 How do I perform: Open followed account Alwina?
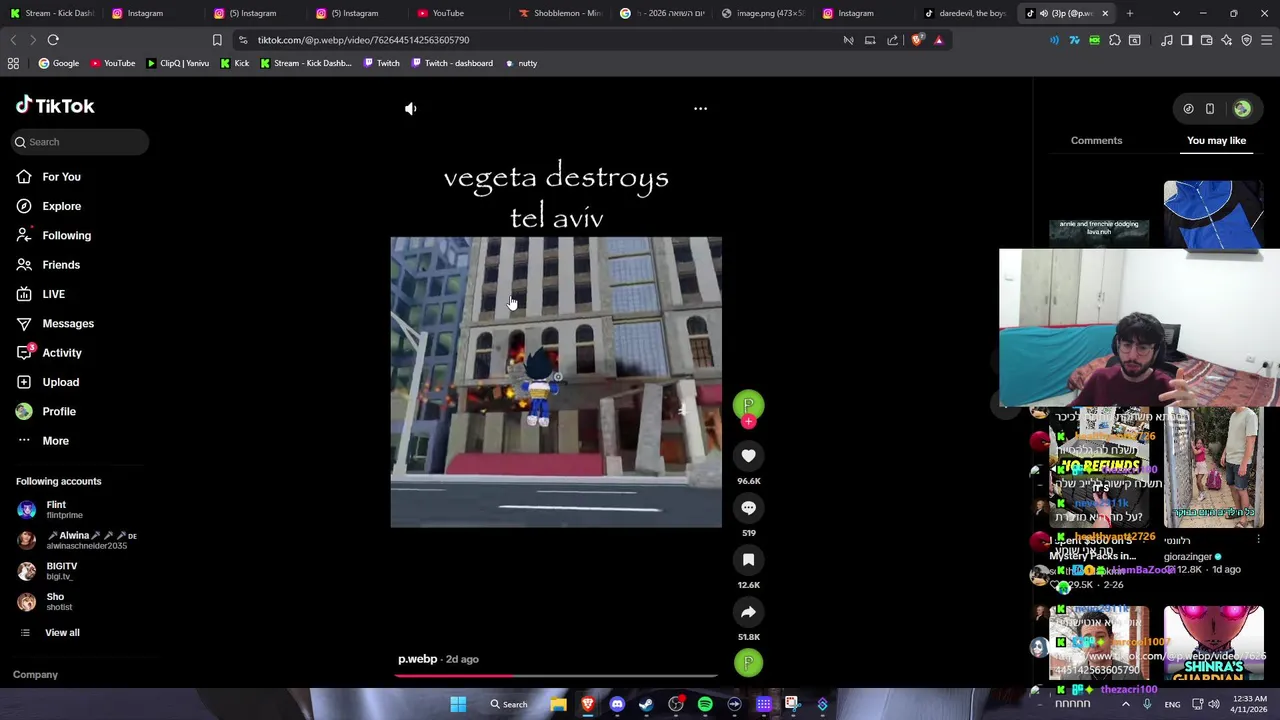(76, 540)
